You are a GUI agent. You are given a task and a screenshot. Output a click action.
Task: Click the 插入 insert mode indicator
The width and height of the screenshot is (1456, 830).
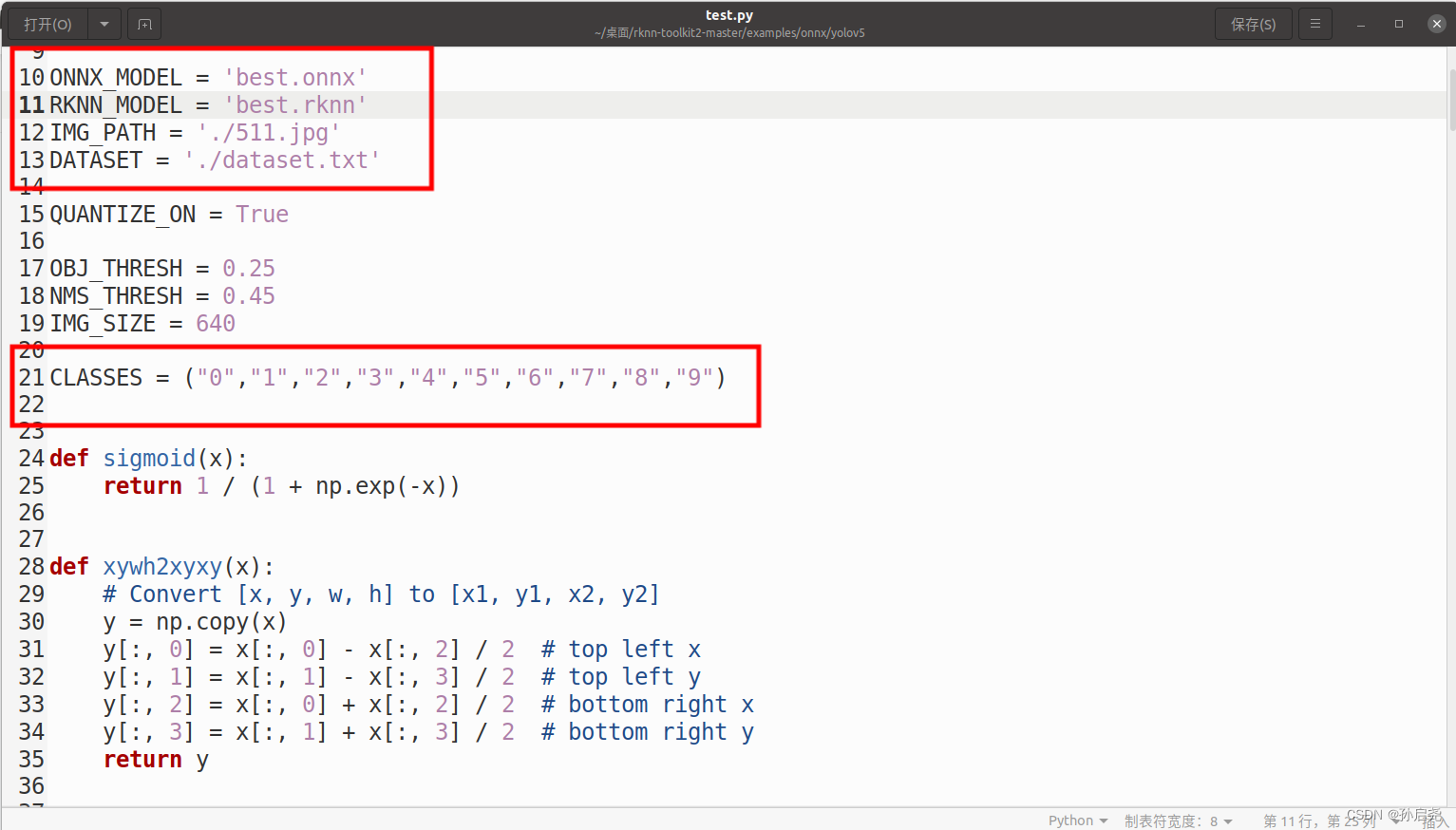(1435, 822)
